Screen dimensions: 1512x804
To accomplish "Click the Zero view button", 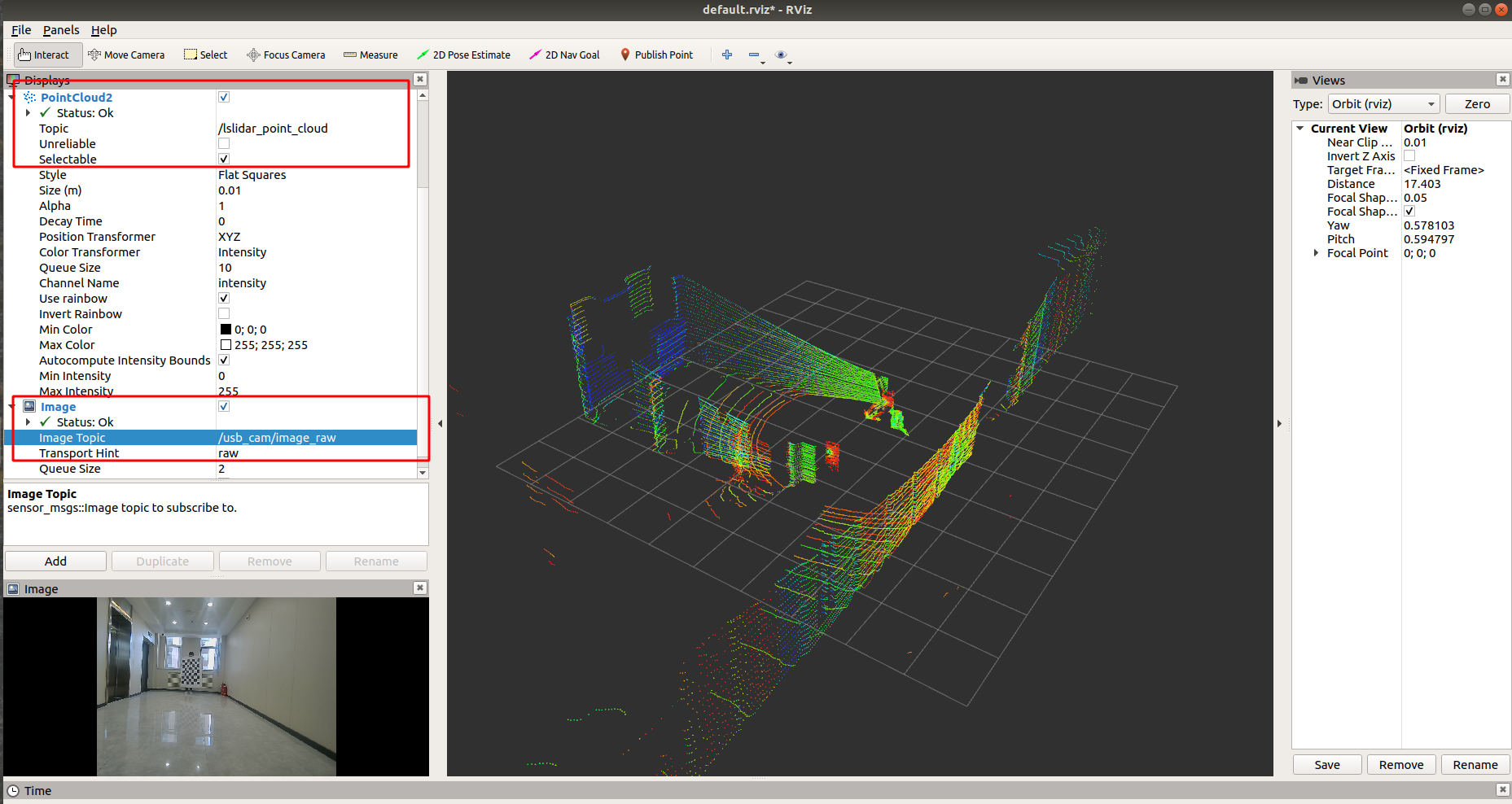I will (1477, 104).
